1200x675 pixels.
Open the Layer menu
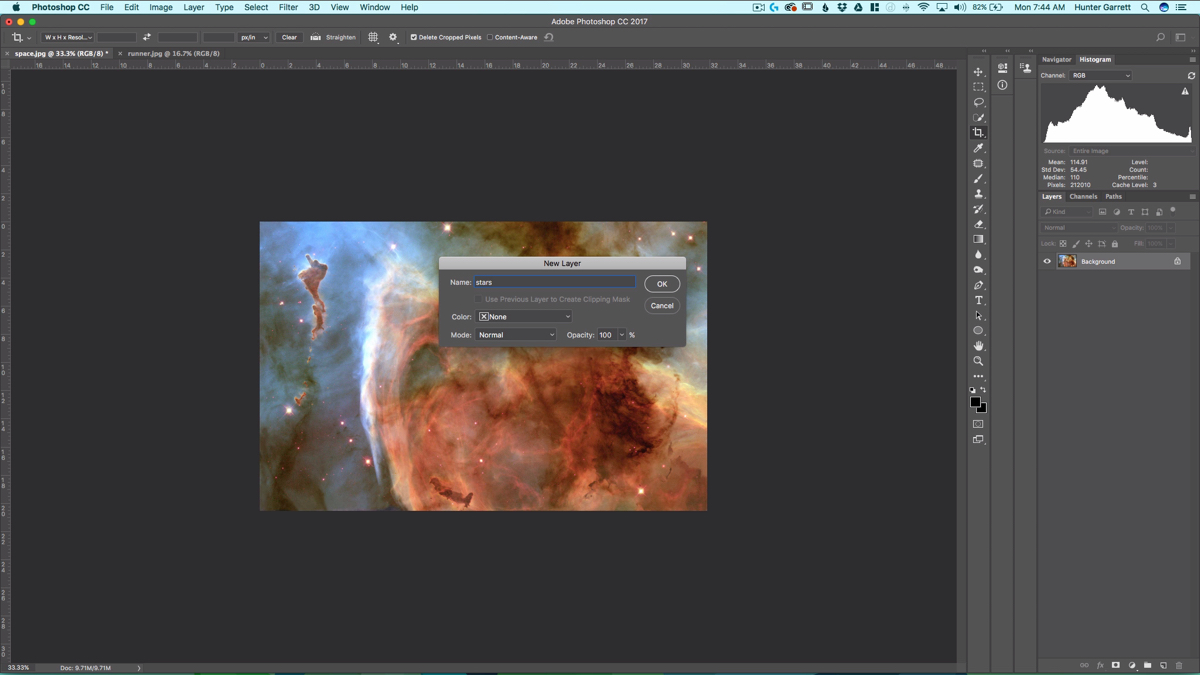click(194, 7)
